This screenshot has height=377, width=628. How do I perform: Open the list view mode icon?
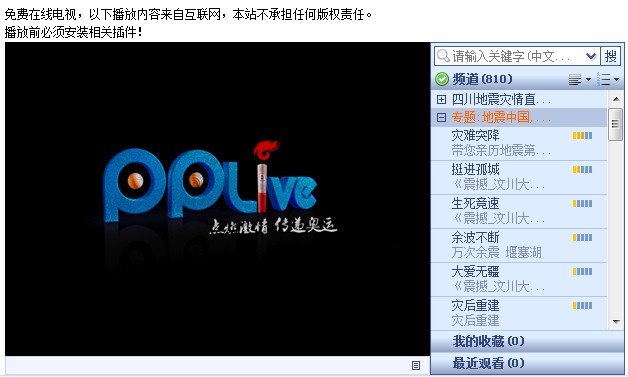point(608,80)
